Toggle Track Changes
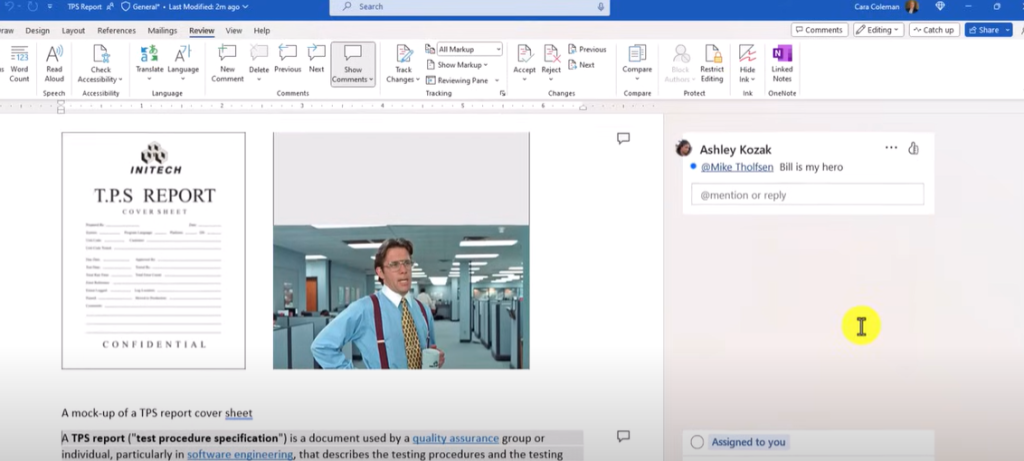Image resolution: width=1024 pixels, height=461 pixels. pyautogui.click(x=404, y=64)
